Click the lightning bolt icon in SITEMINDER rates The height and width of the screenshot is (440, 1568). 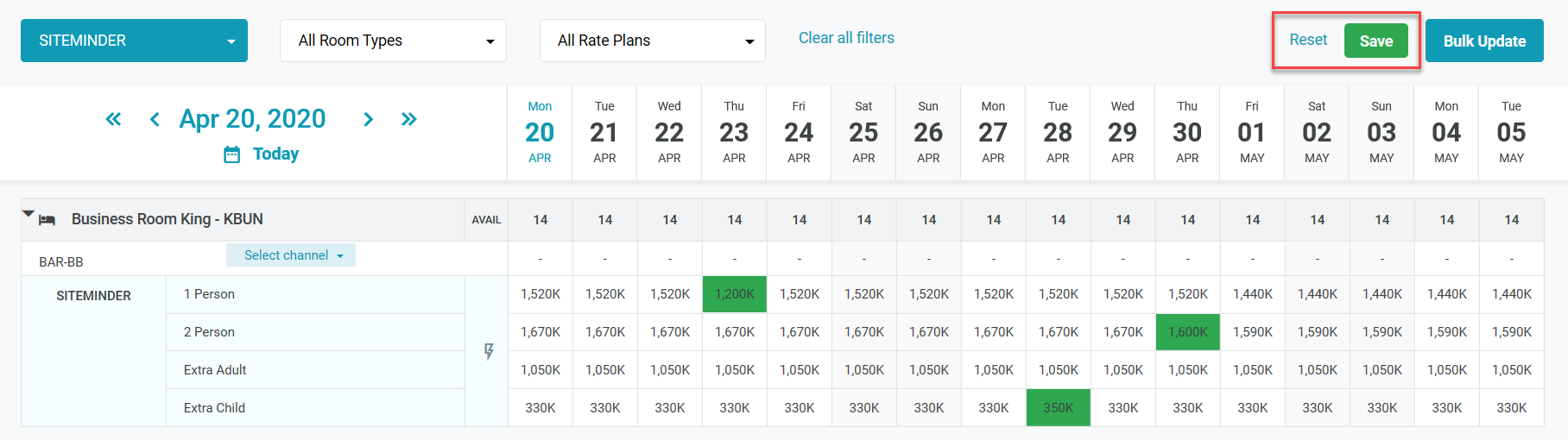click(x=489, y=351)
